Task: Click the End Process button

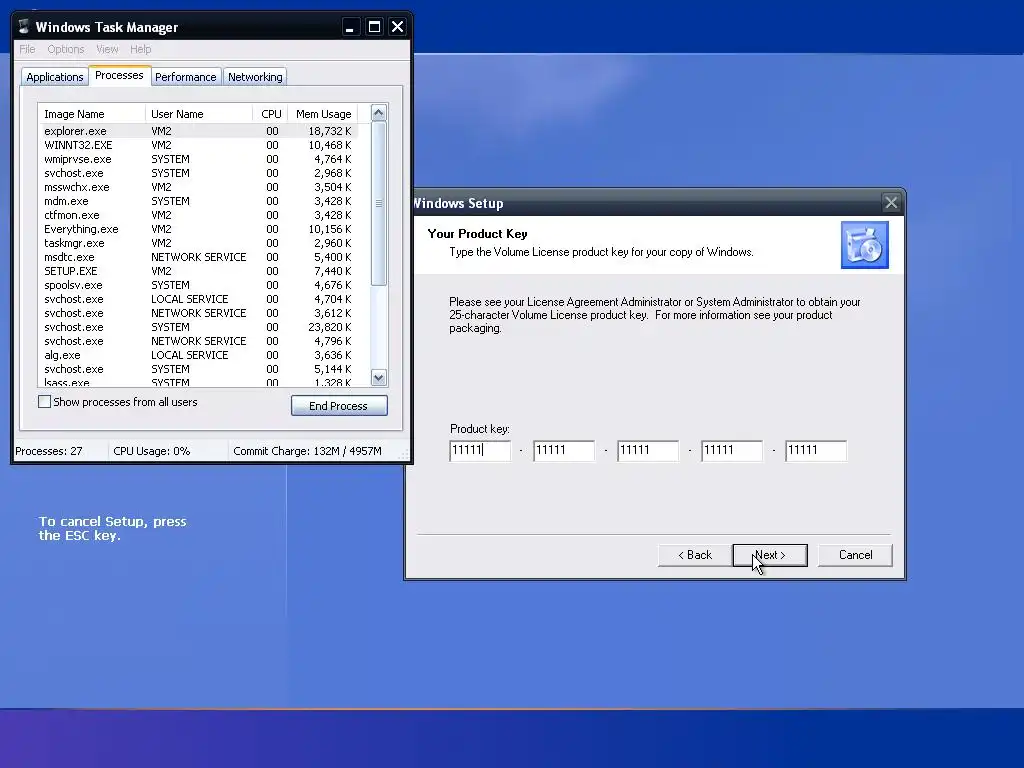Action: [x=339, y=406]
